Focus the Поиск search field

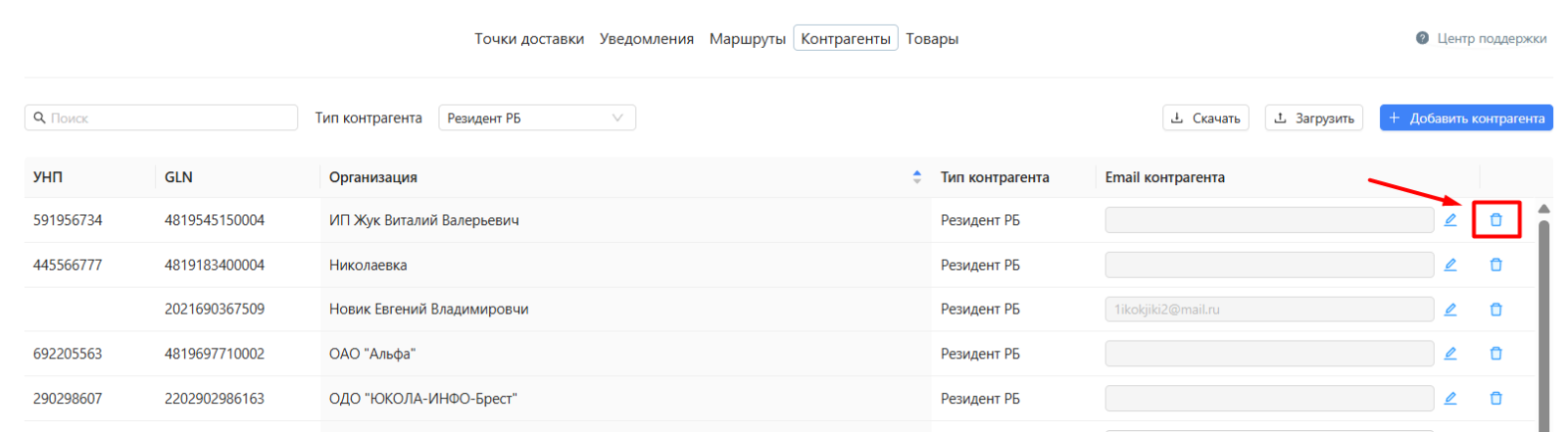coord(161,118)
